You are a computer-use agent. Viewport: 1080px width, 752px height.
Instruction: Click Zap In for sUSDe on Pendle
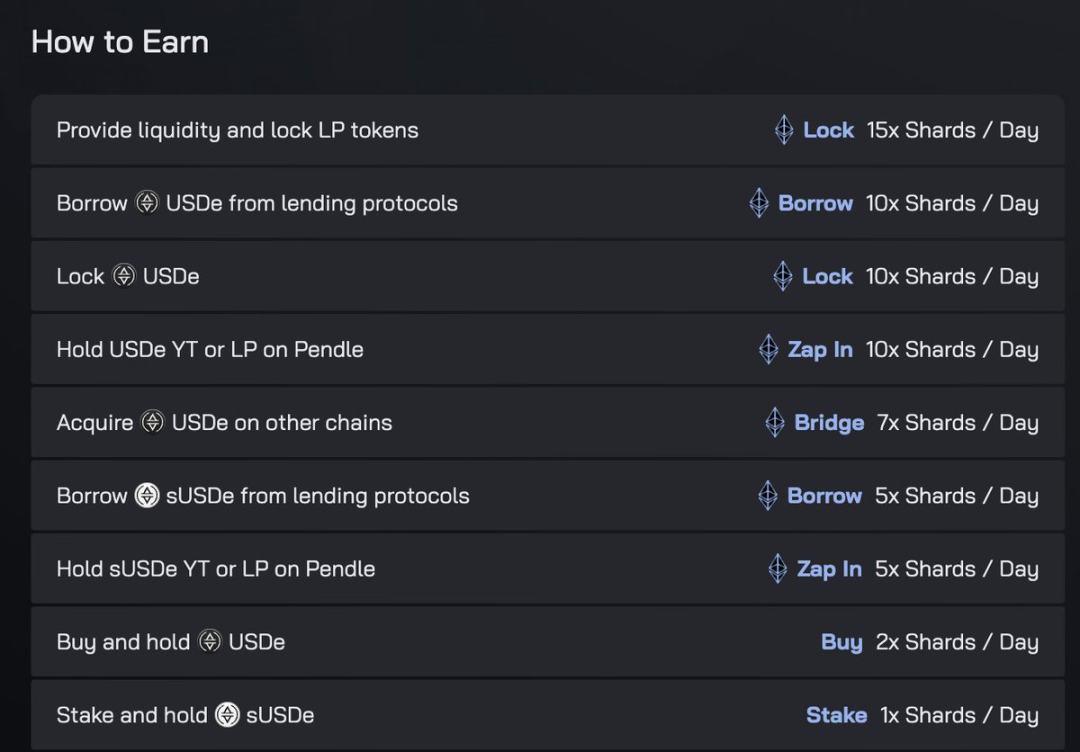click(830, 568)
